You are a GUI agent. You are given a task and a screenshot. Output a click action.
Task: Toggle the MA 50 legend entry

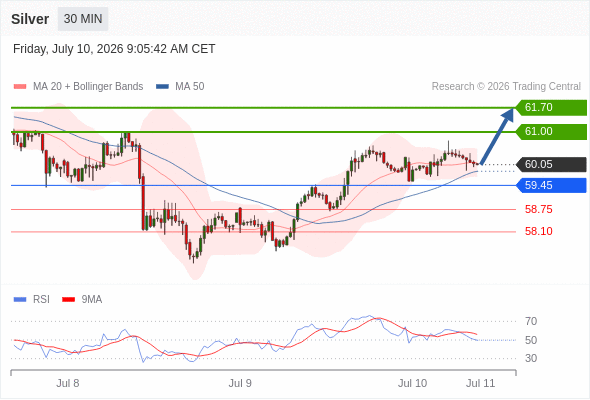[180, 87]
